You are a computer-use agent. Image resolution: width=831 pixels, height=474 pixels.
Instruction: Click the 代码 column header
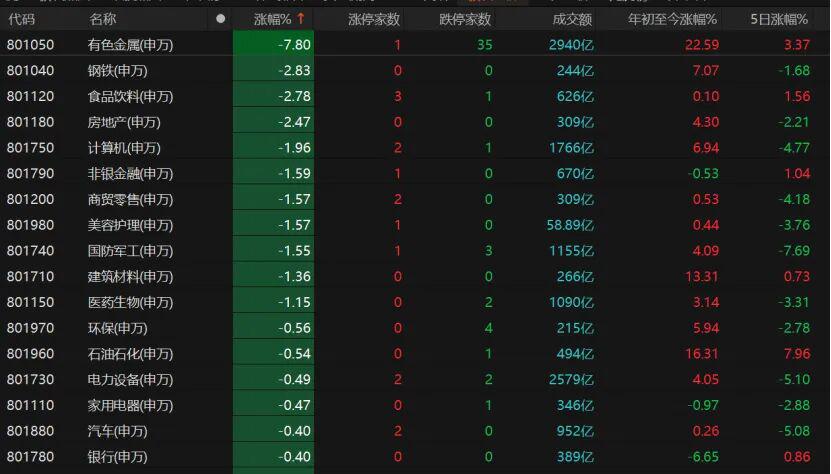(21, 19)
